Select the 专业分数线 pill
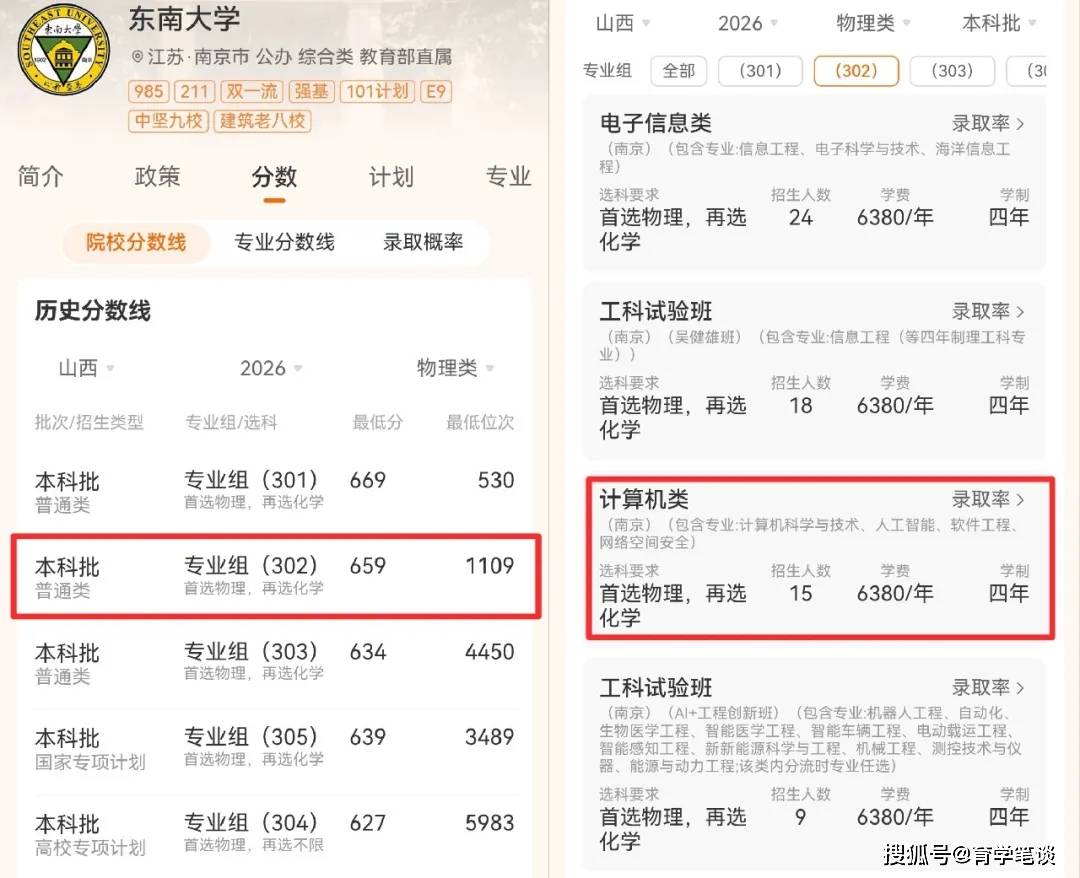Screen dimensions: 1080x878 tap(284, 242)
